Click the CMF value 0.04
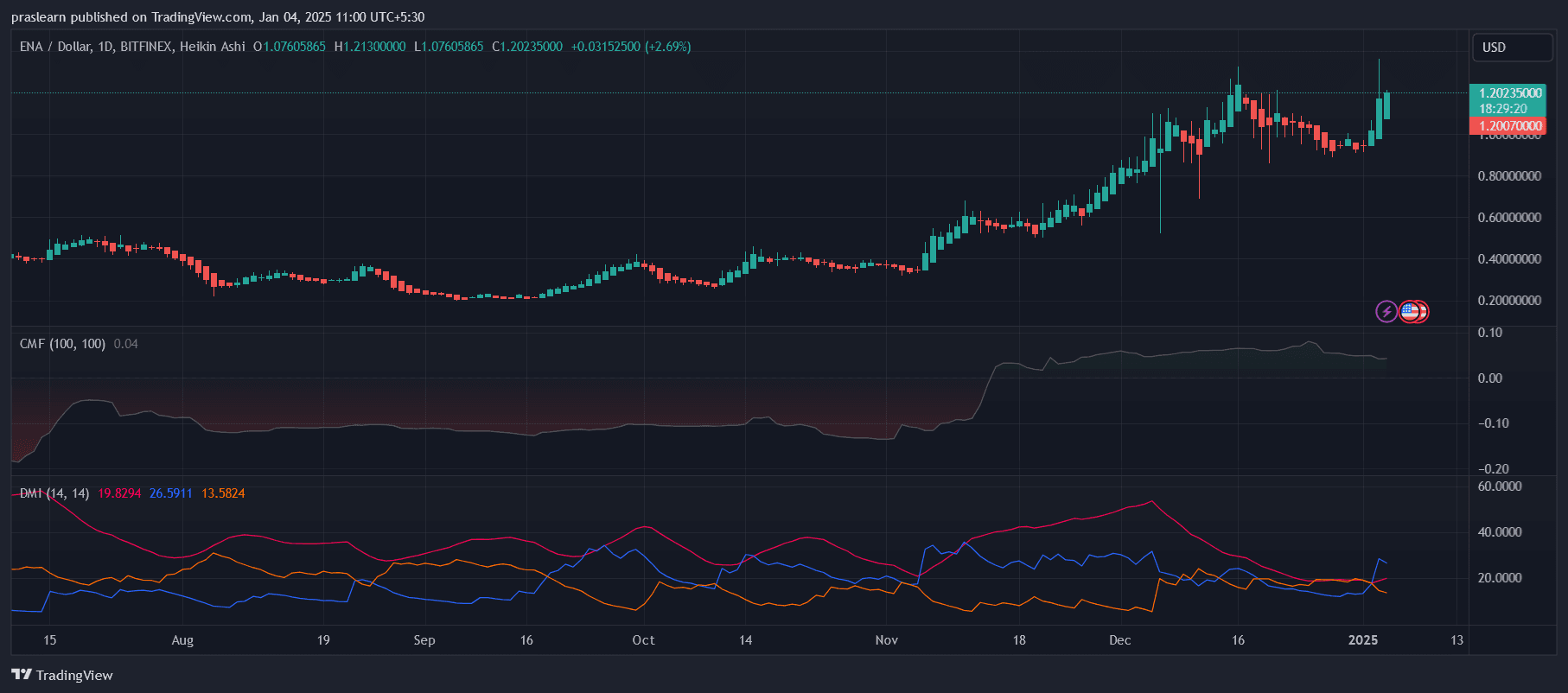This screenshot has height=693, width=1568. click(x=125, y=344)
